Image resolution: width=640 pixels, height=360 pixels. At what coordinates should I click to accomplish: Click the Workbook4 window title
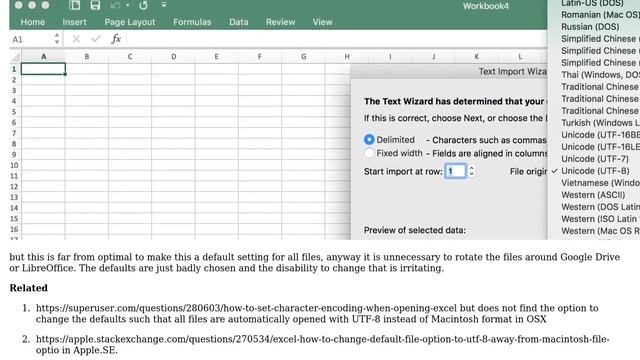coord(486,6)
